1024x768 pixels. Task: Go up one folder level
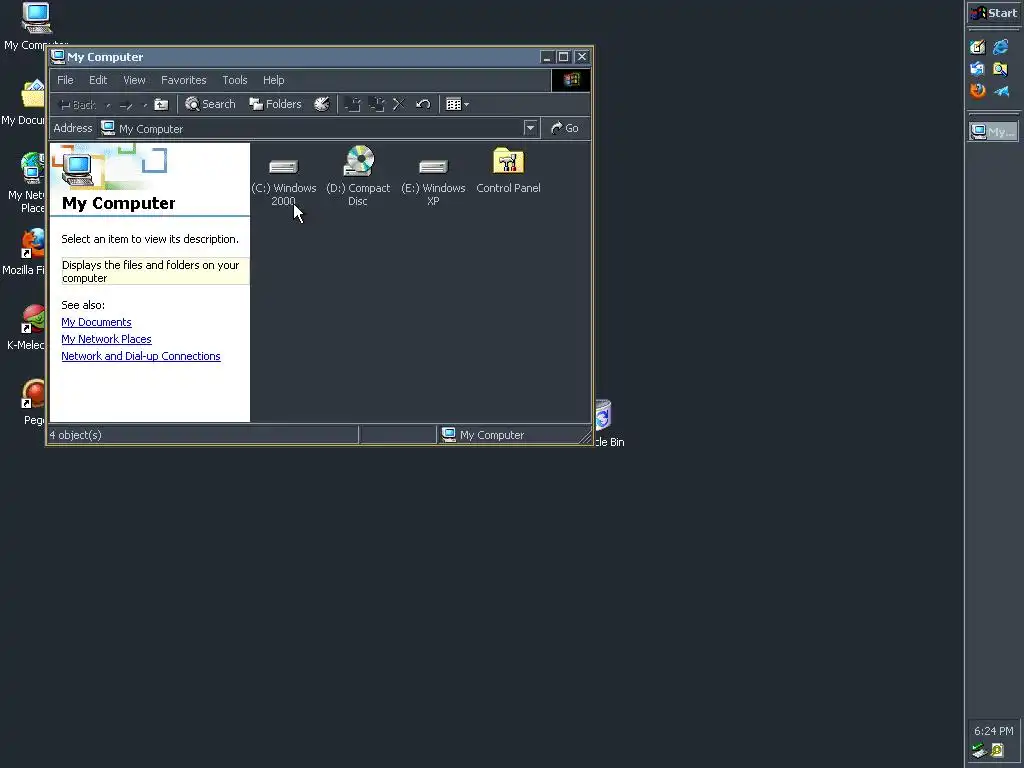tap(161, 104)
